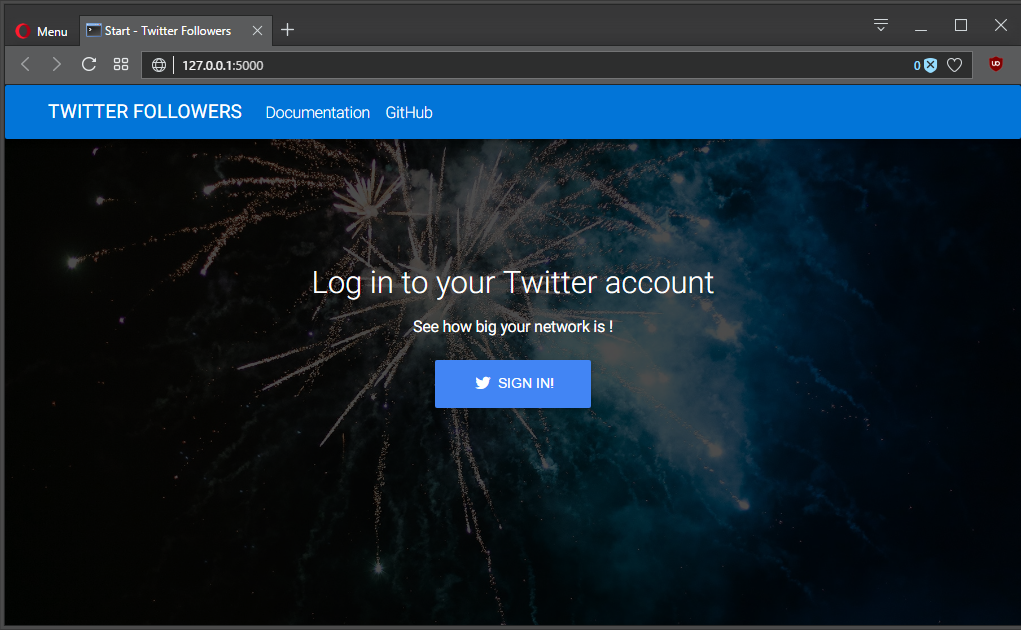Screen dimensions: 1021x630
Task: Click the SIGN IN! Twitter button
Action: (x=513, y=383)
